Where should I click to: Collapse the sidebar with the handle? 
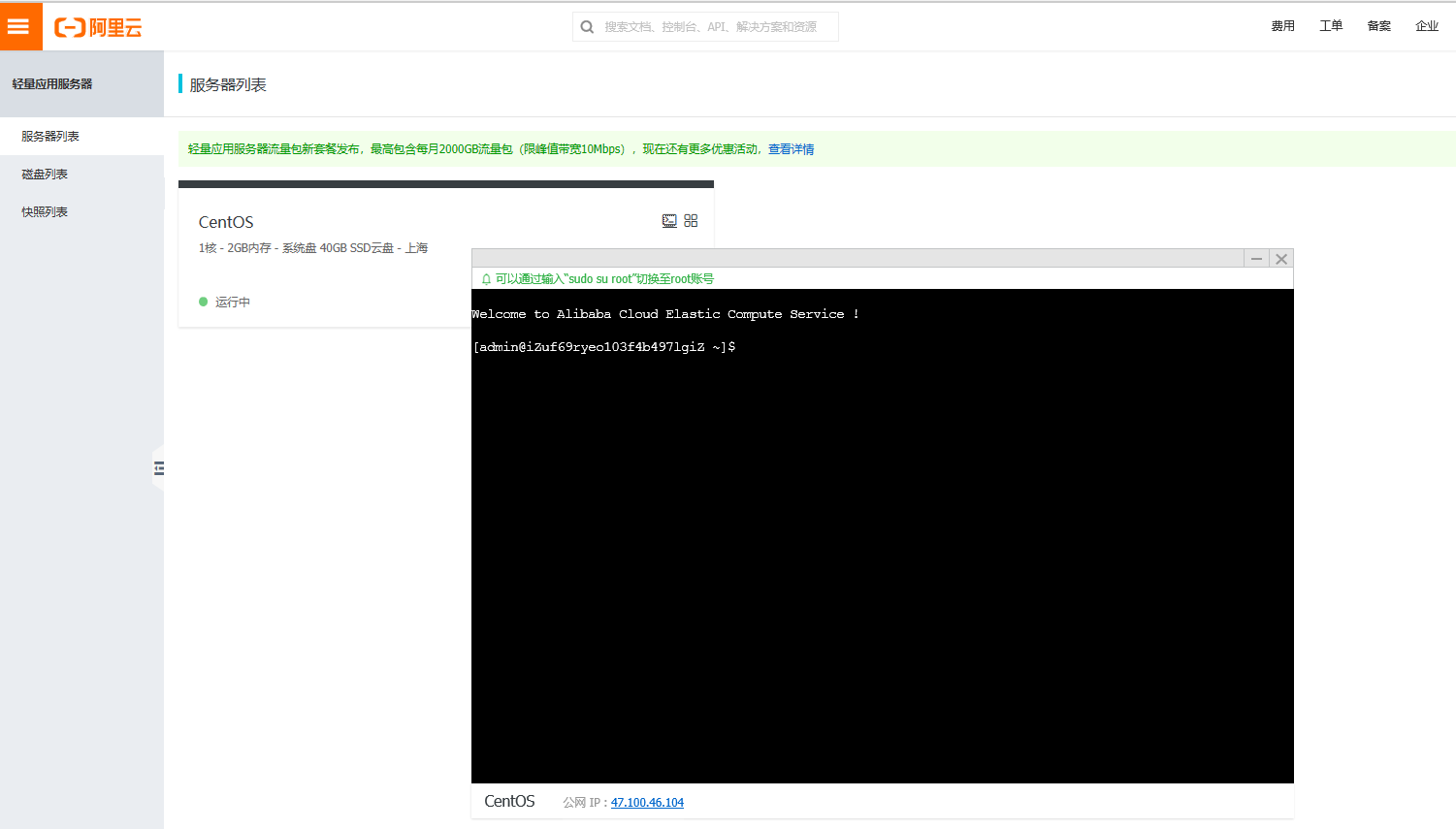coord(158,468)
